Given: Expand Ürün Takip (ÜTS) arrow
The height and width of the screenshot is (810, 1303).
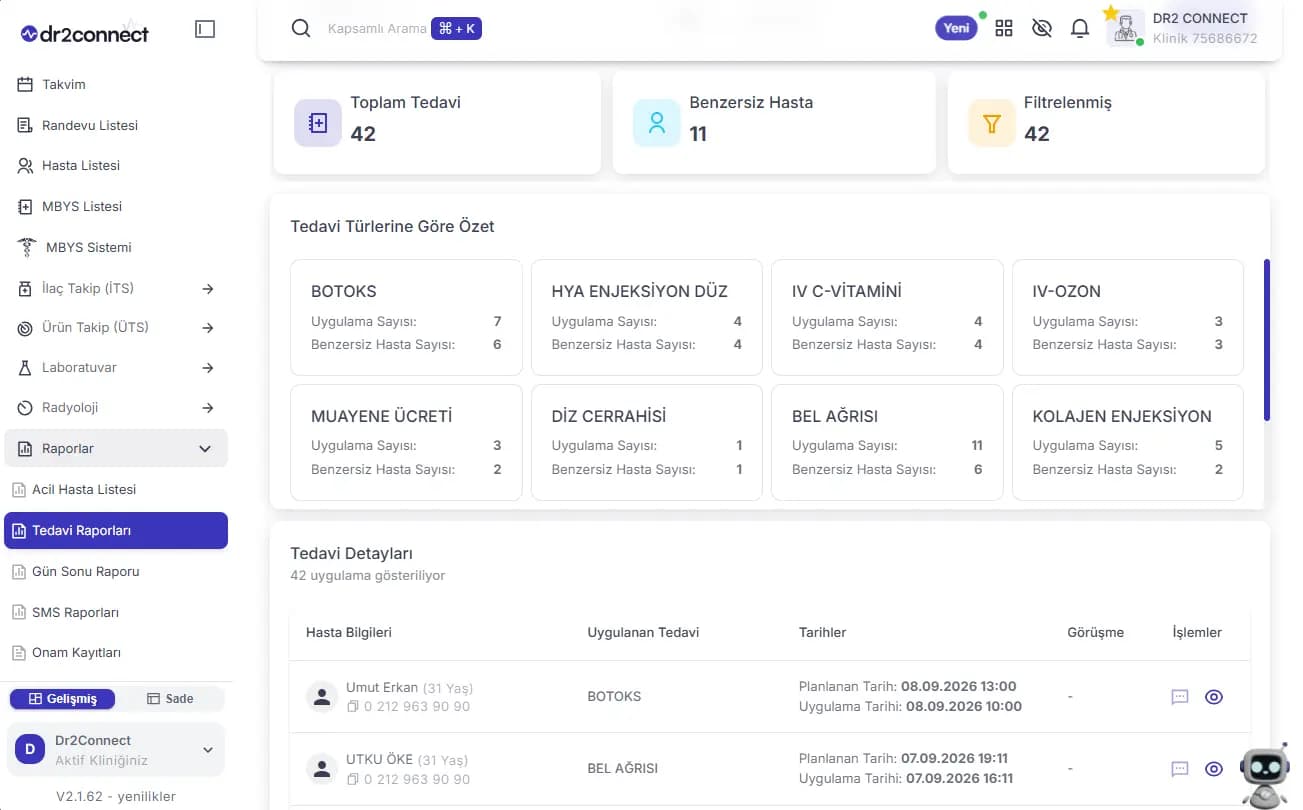Looking at the screenshot, I should point(208,328).
